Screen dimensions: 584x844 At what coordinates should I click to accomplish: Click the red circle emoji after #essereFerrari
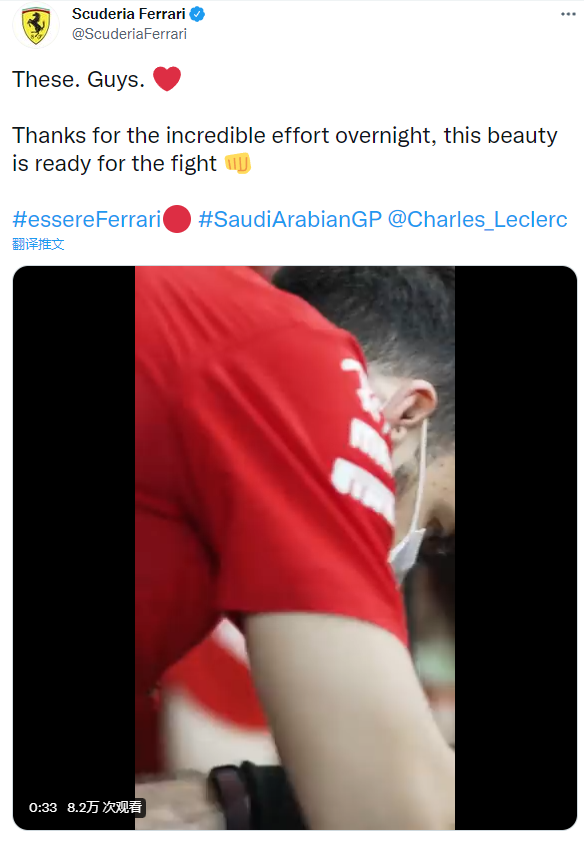[x=177, y=219]
